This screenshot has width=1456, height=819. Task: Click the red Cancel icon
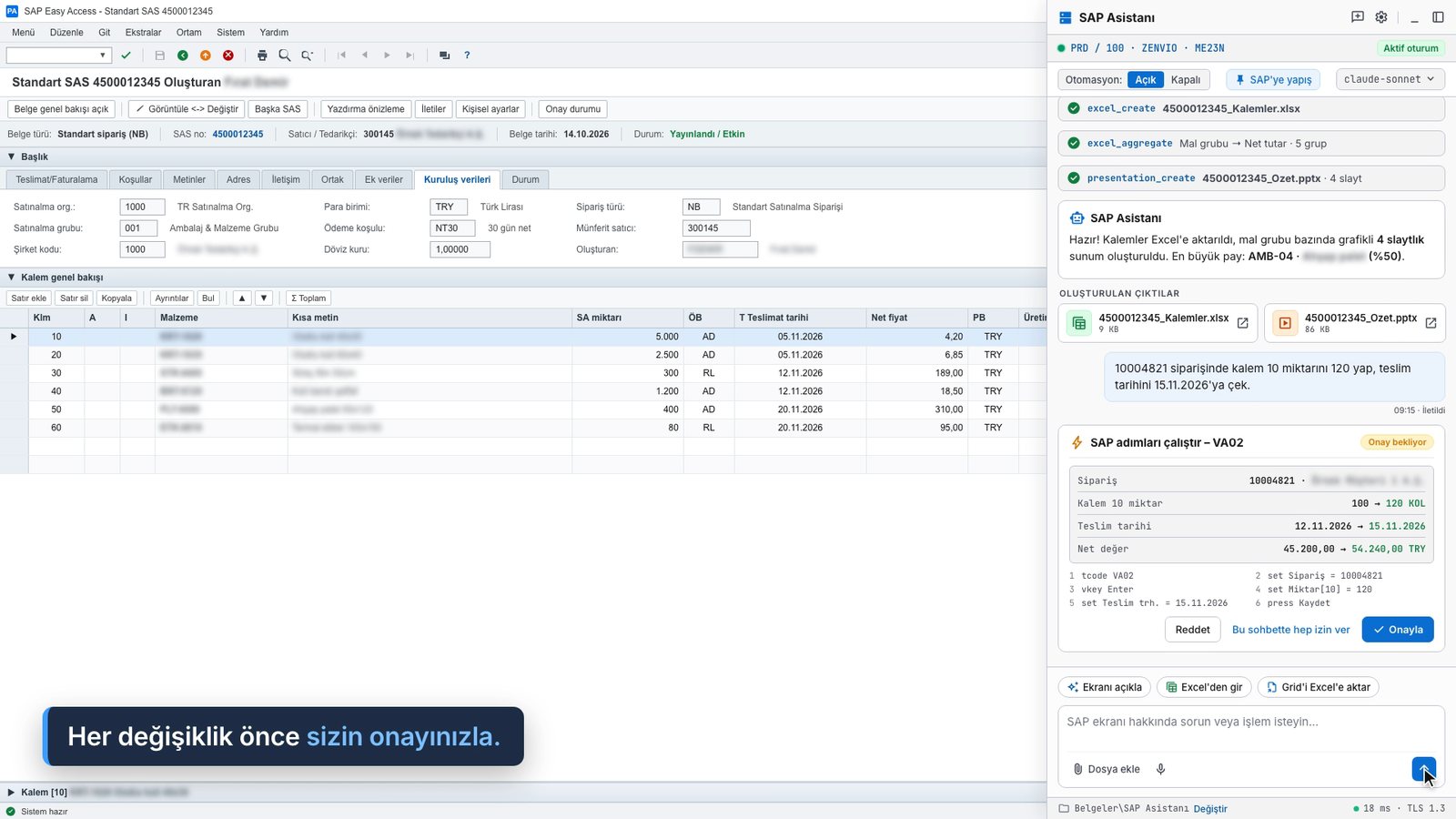tap(228, 56)
